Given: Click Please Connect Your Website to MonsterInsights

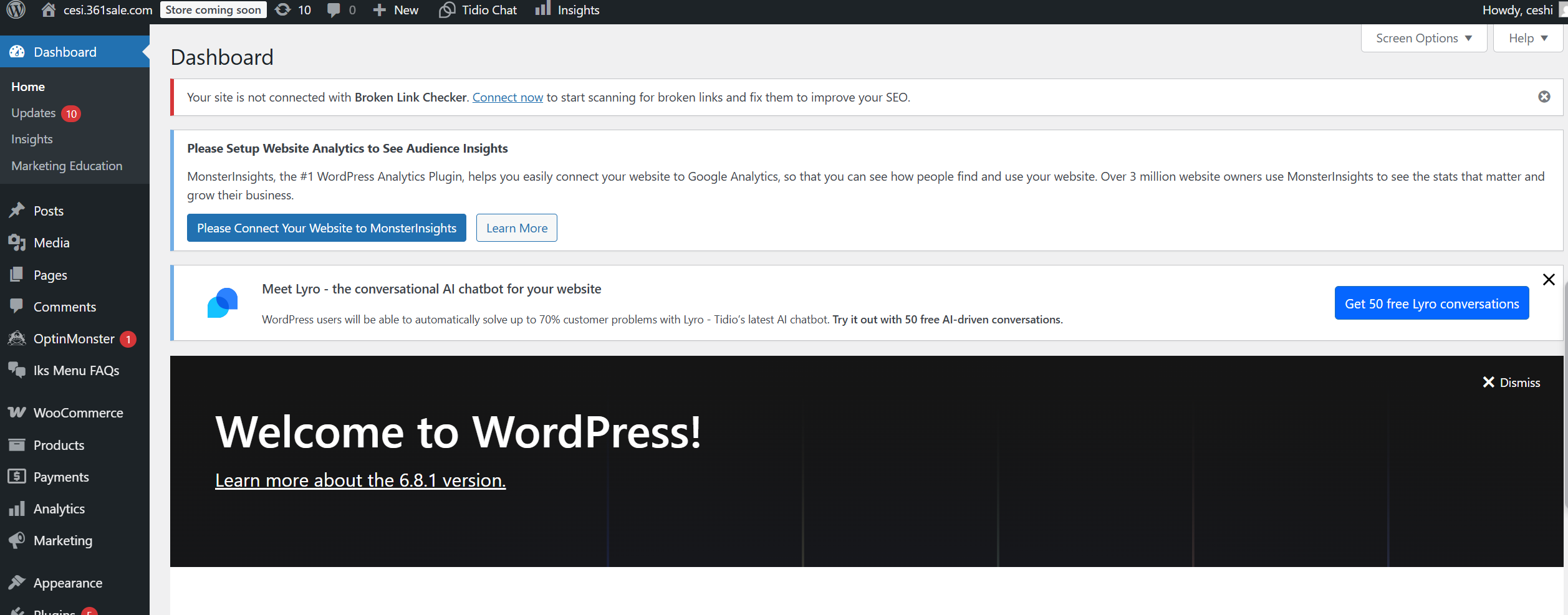Looking at the screenshot, I should pyautogui.click(x=326, y=228).
